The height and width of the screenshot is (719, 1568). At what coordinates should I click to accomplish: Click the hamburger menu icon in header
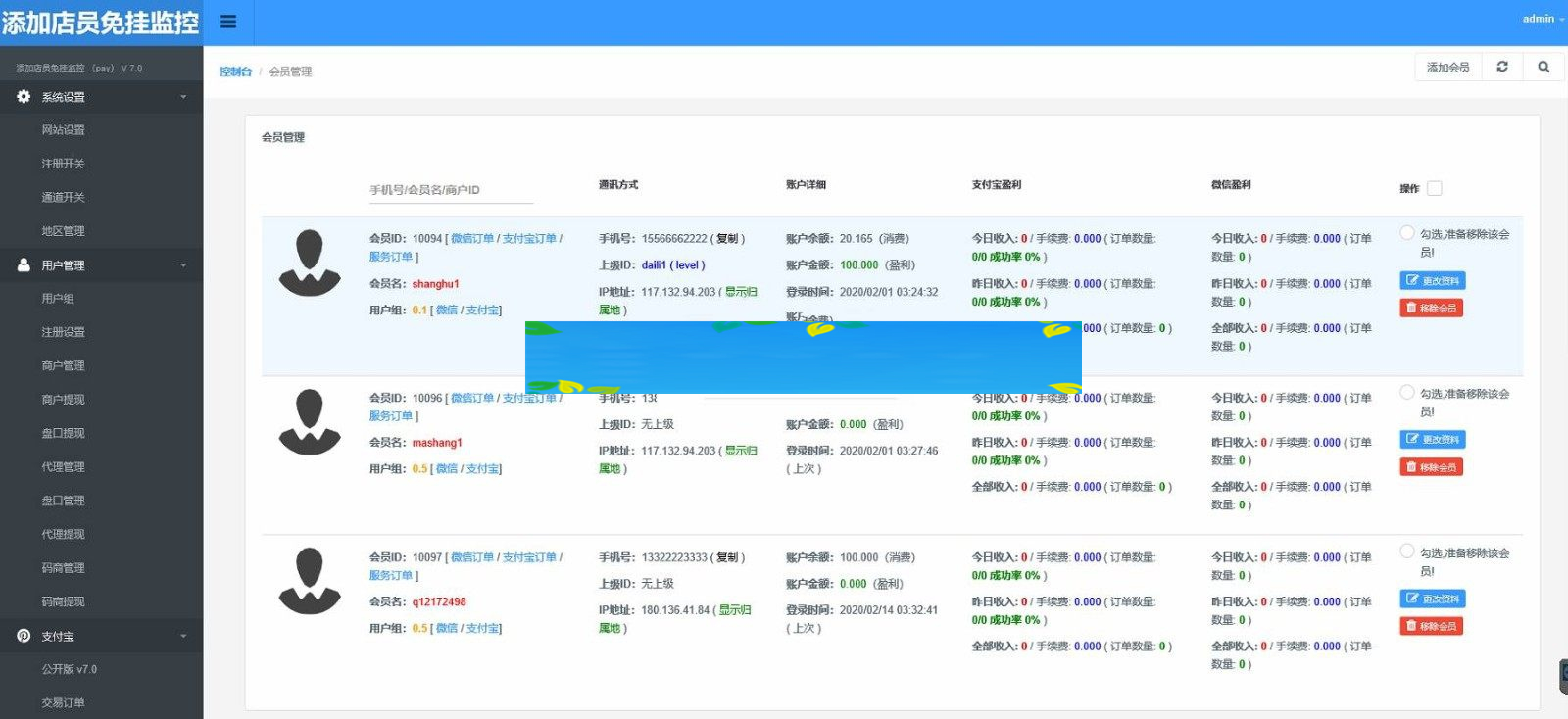[x=228, y=22]
